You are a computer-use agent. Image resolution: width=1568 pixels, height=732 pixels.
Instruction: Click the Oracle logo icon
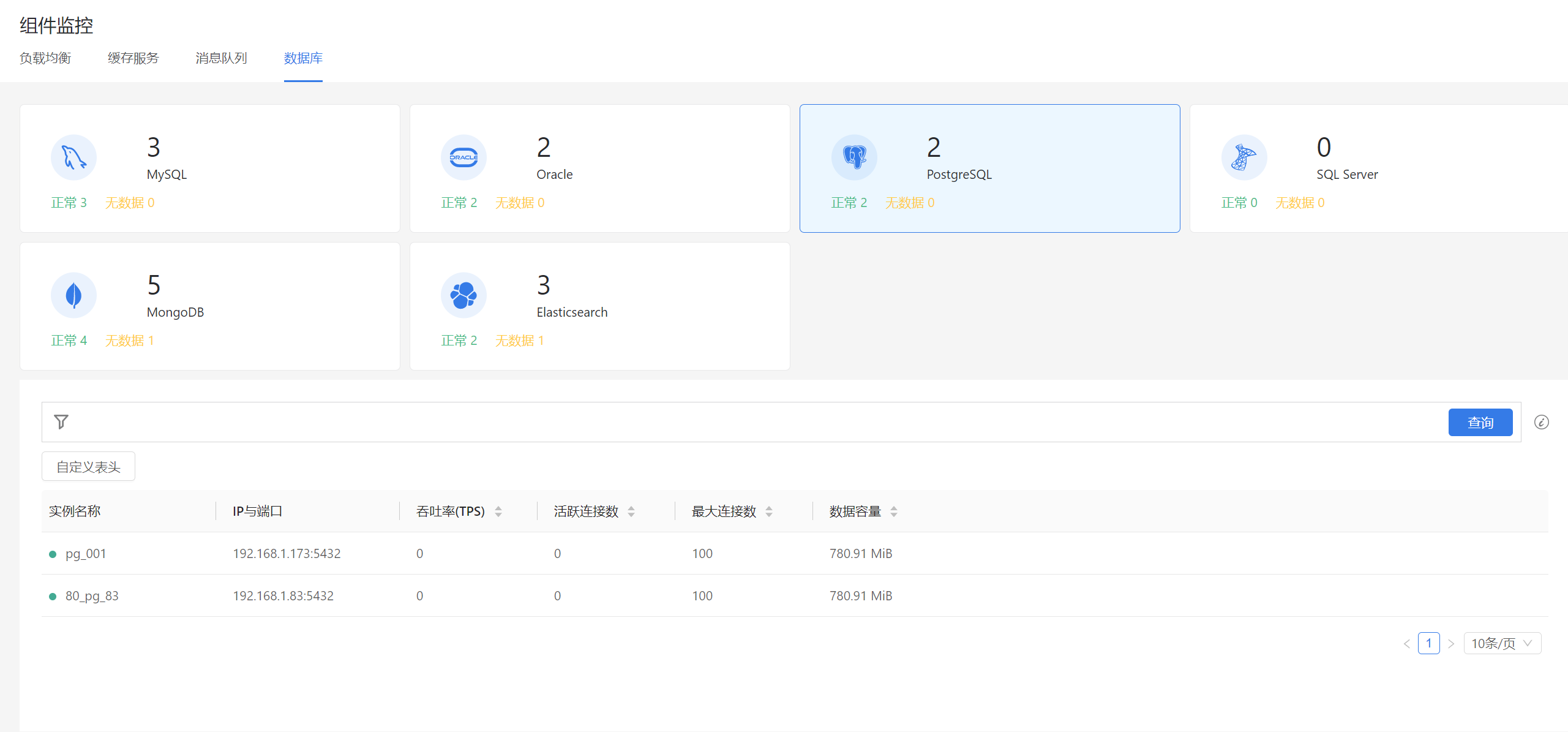[463, 157]
